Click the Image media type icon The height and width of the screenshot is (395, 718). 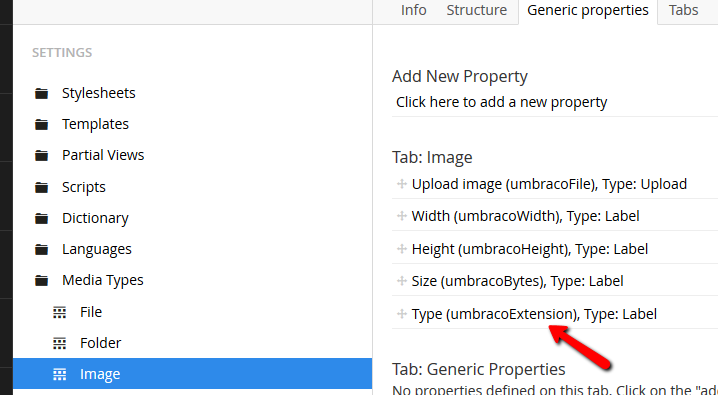[x=59, y=374]
